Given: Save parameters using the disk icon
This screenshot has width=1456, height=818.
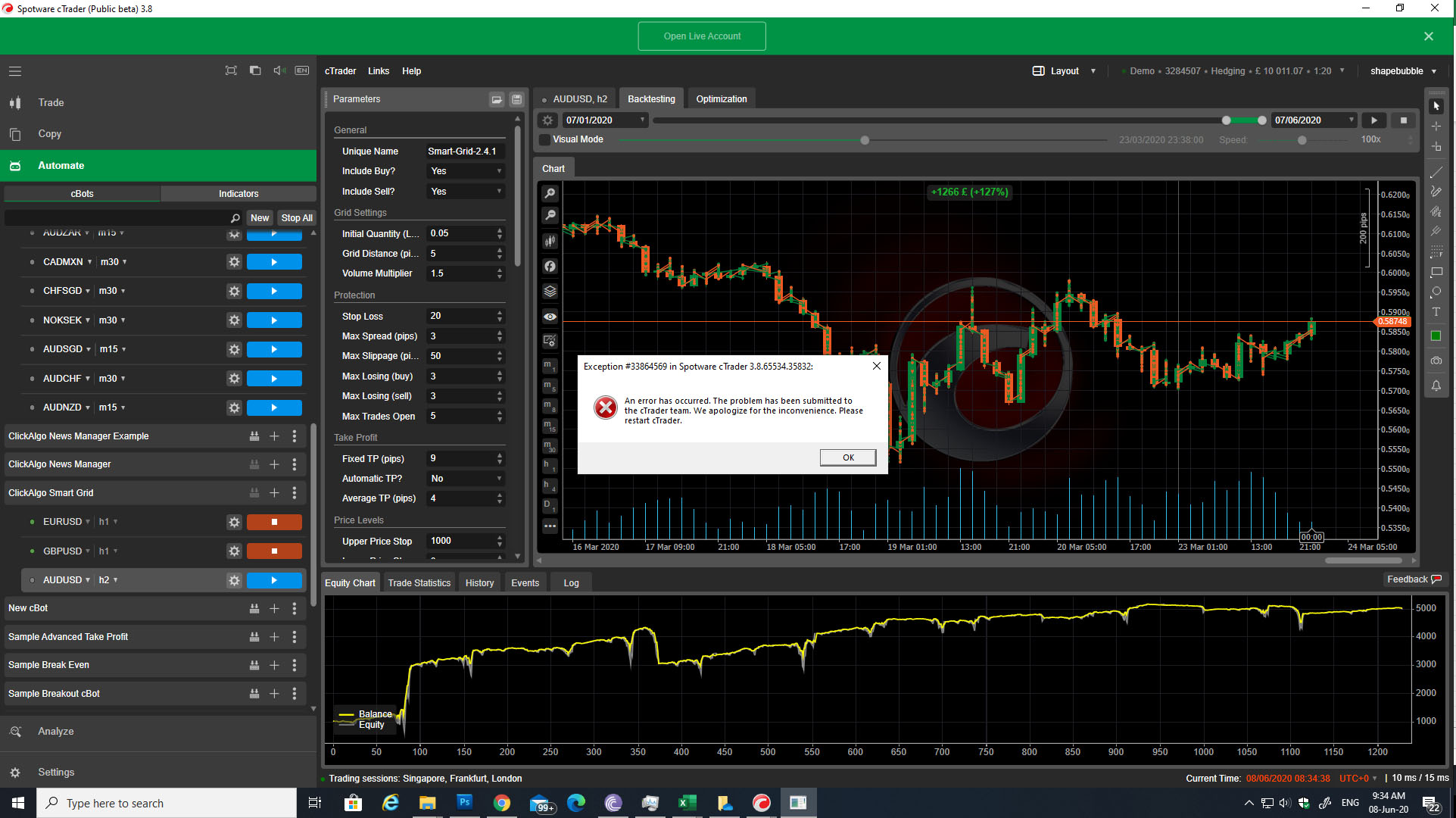Looking at the screenshot, I should 516,99.
